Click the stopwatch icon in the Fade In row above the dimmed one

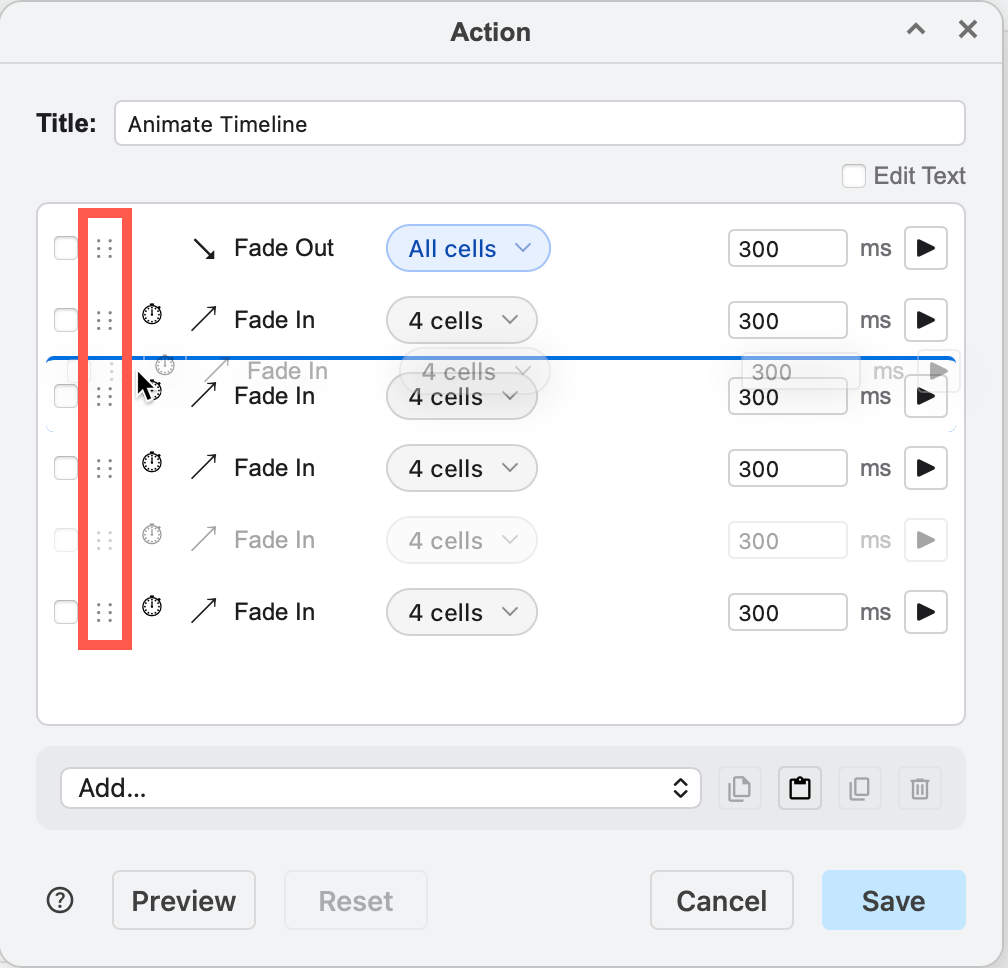tap(152, 462)
